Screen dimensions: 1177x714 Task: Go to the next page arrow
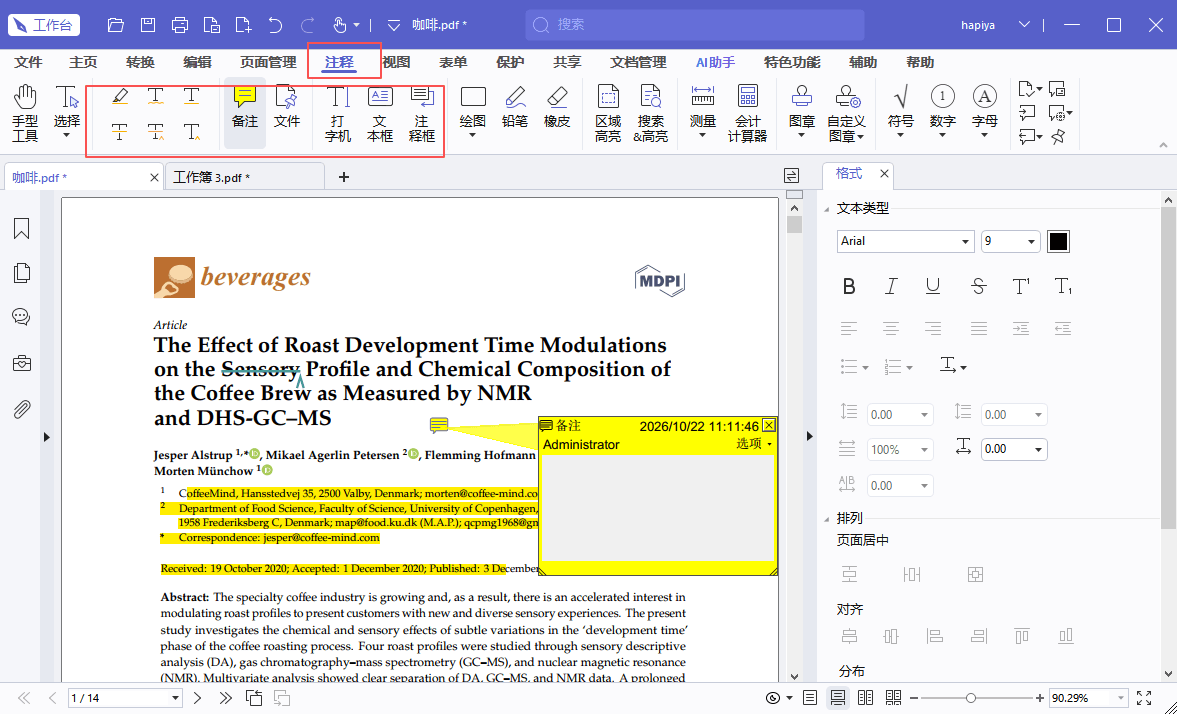point(197,698)
